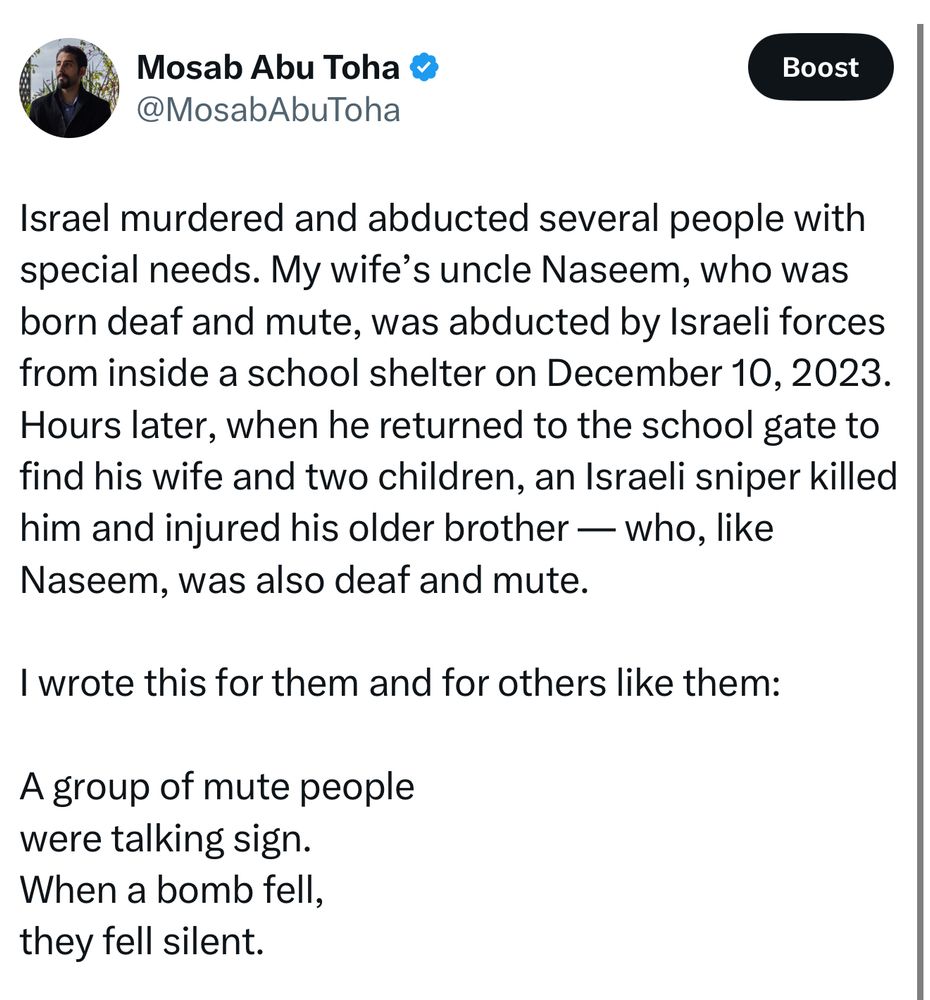
Task: Click the line starting "Hours later, when he"
Action: tap(449, 426)
